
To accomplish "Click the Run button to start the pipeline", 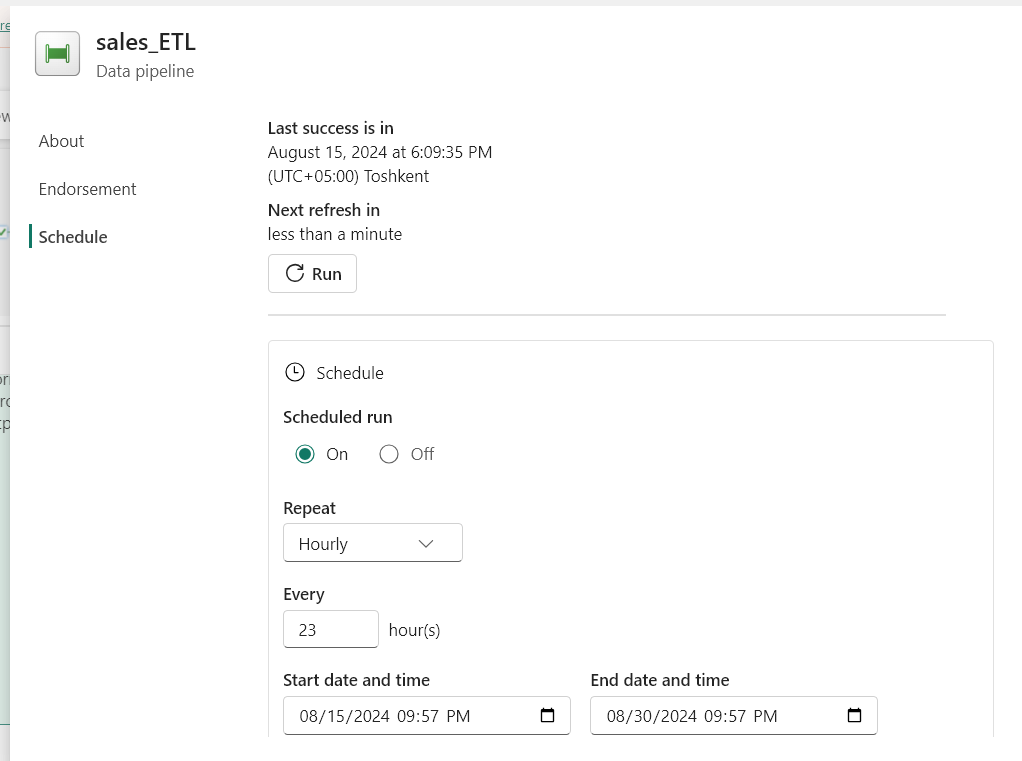I will (x=312, y=272).
